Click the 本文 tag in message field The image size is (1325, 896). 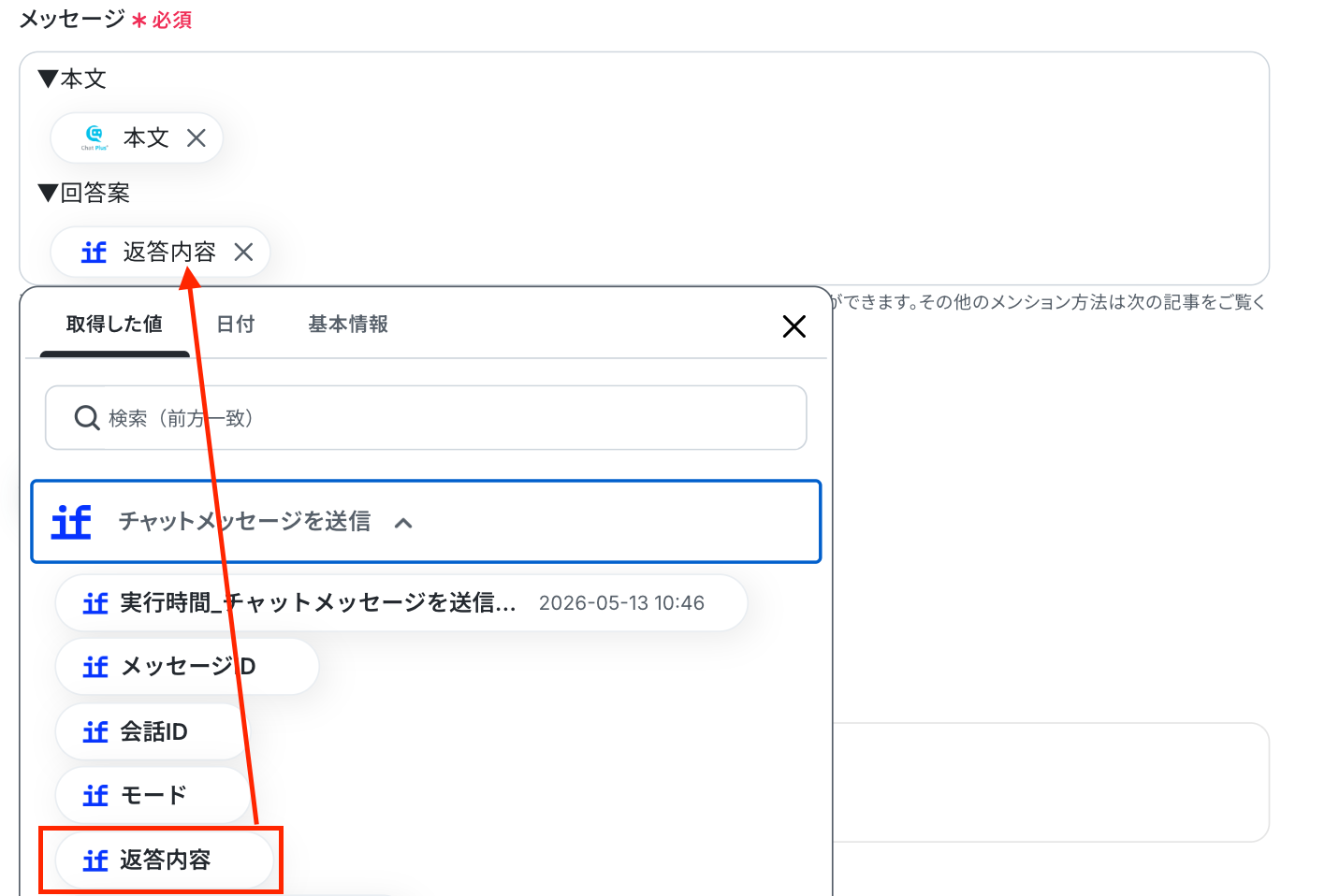click(x=137, y=138)
